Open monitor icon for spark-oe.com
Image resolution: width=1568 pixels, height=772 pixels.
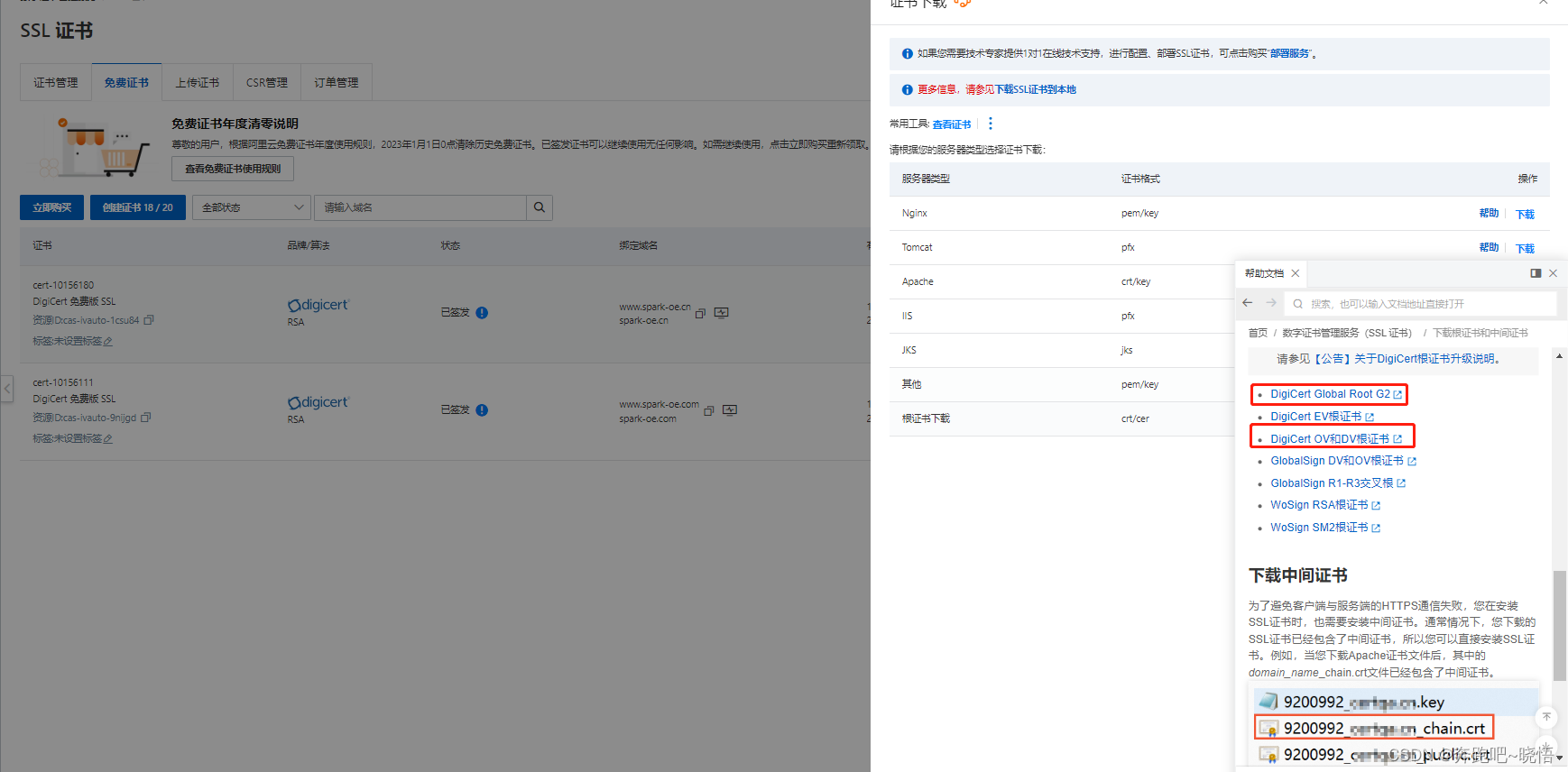pos(730,410)
